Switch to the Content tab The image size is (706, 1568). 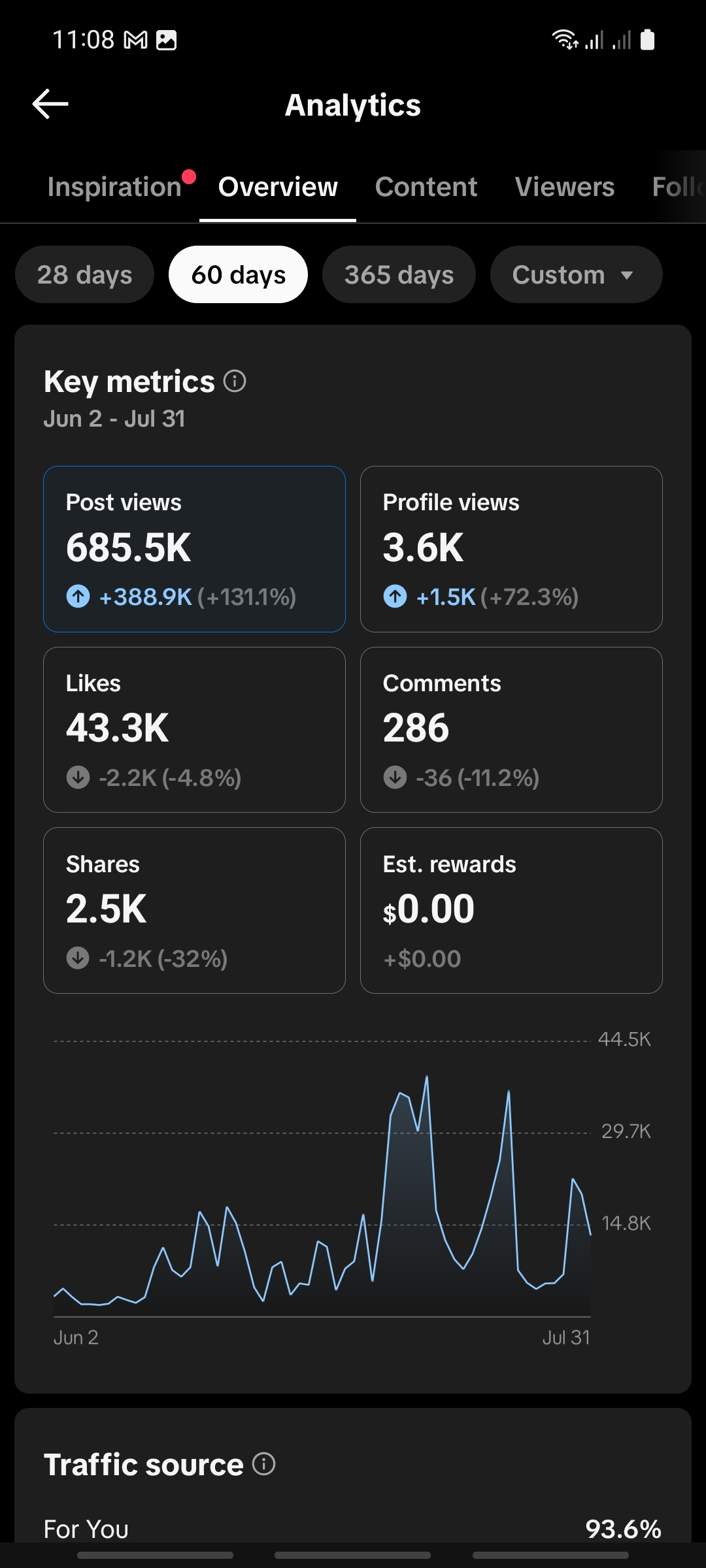[x=426, y=187]
